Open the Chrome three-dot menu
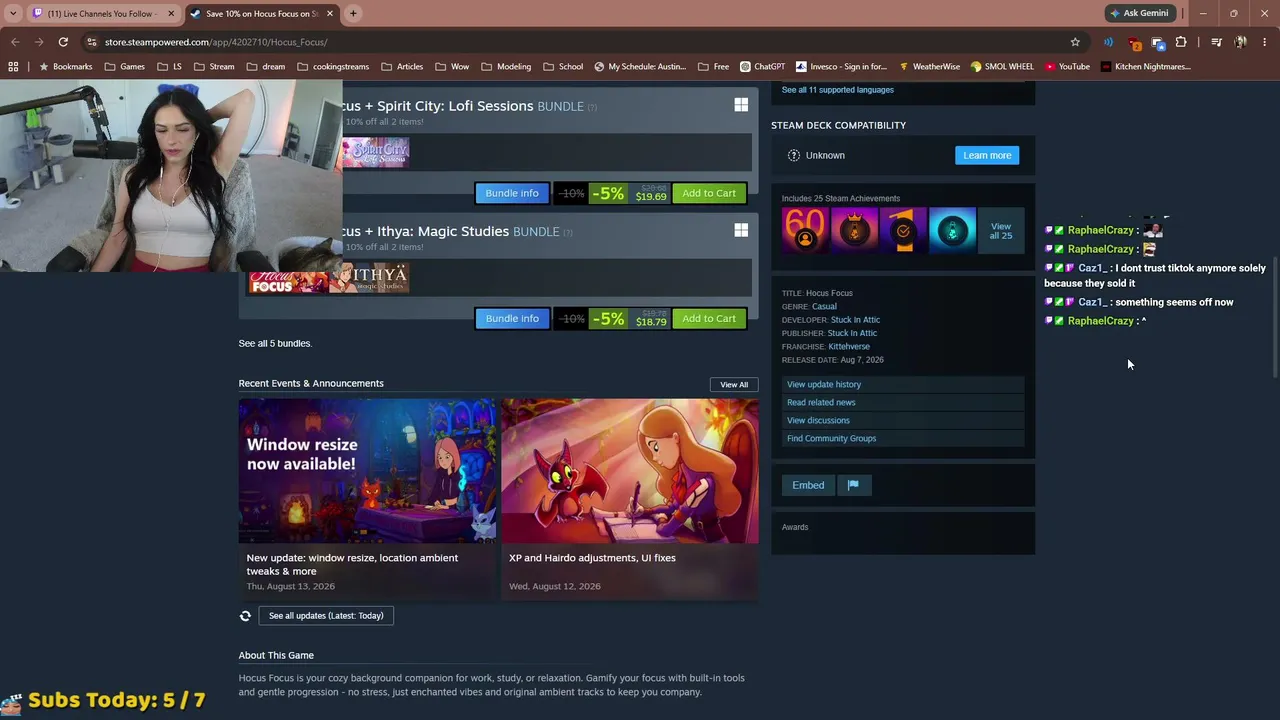Viewport: 1280px width, 720px height. coord(1265,42)
